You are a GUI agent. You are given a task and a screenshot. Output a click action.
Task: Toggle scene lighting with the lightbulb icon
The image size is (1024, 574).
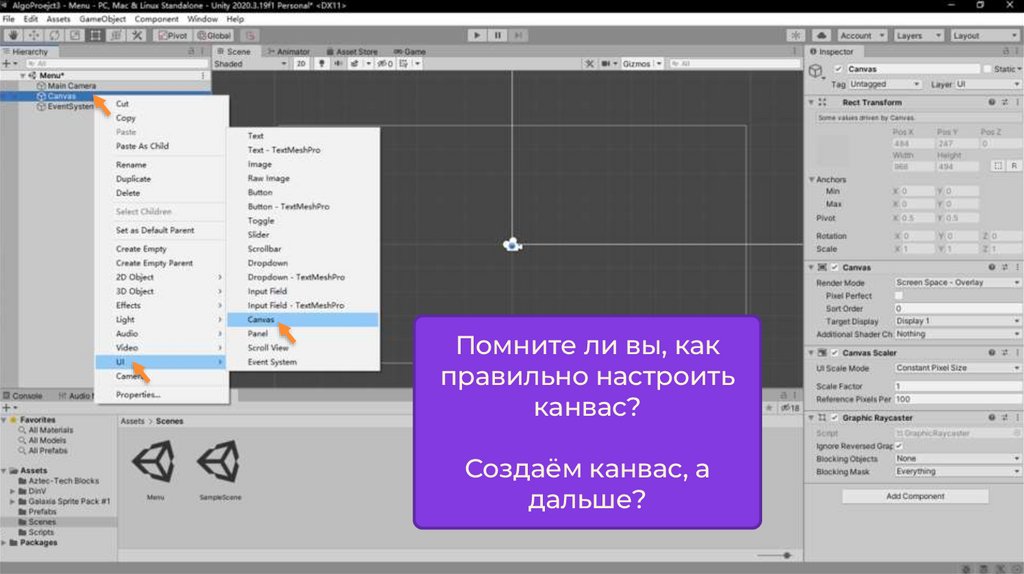tap(322, 64)
